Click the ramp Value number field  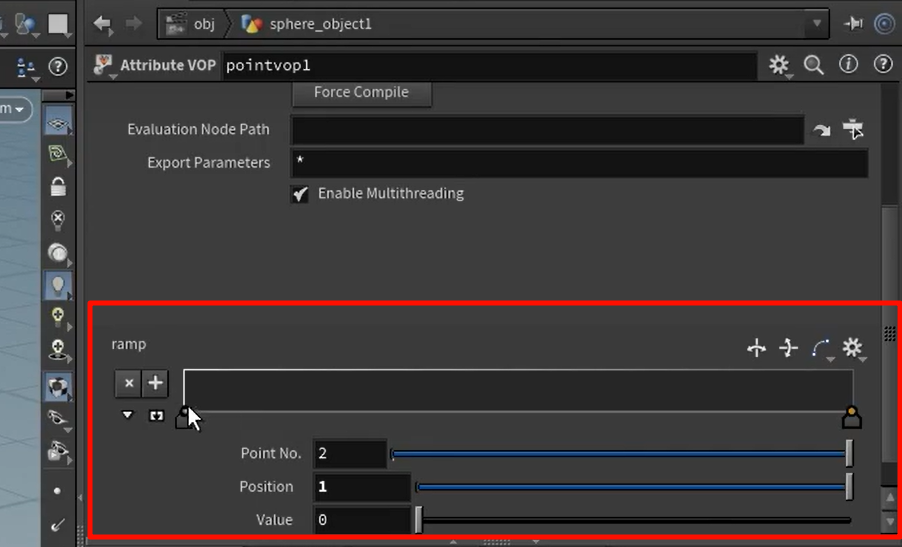(x=362, y=521)
